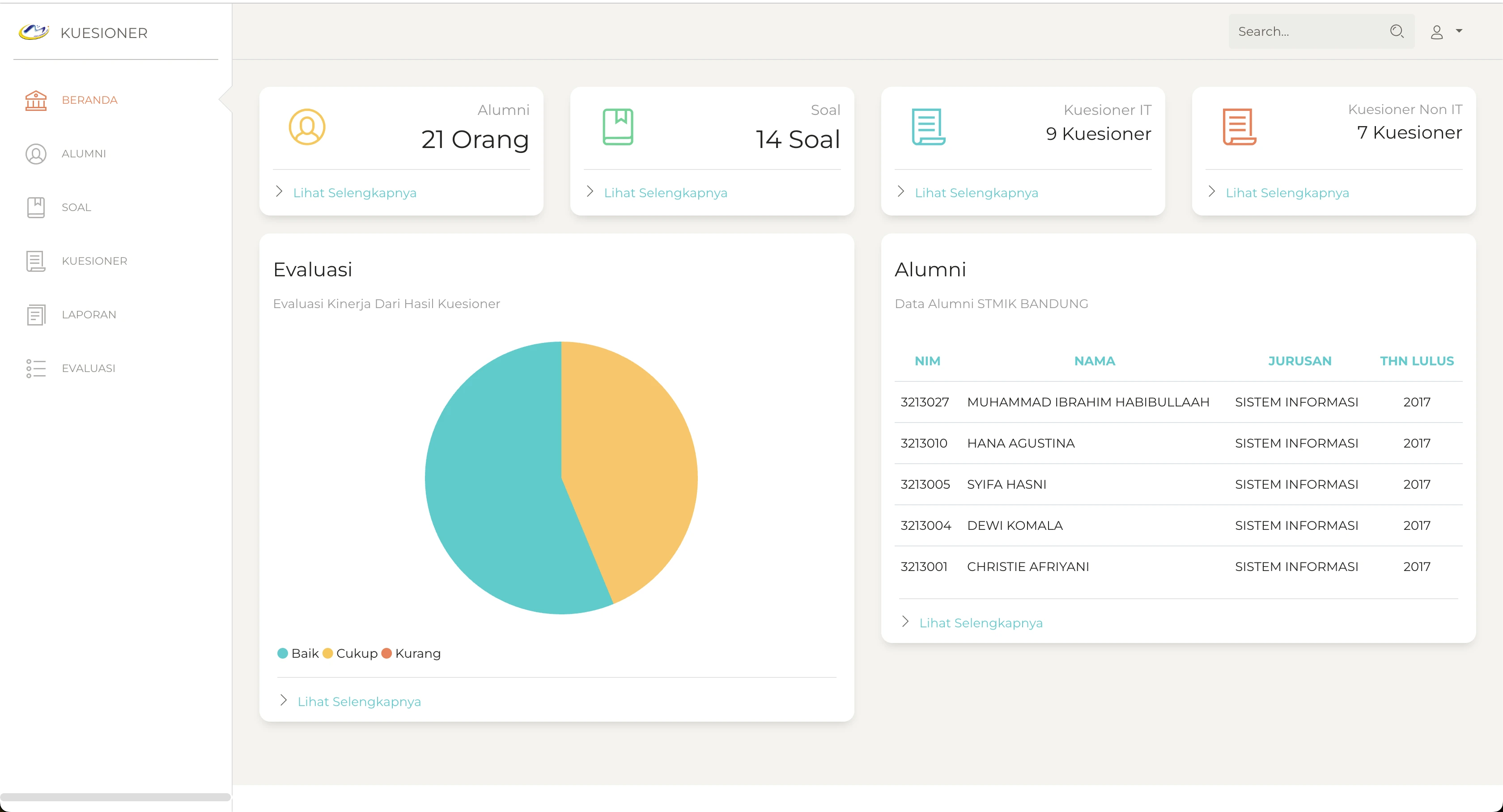The image size is (1503, 812).
Task: Click the 14 Soal count
Action: [x=798, y=140]
